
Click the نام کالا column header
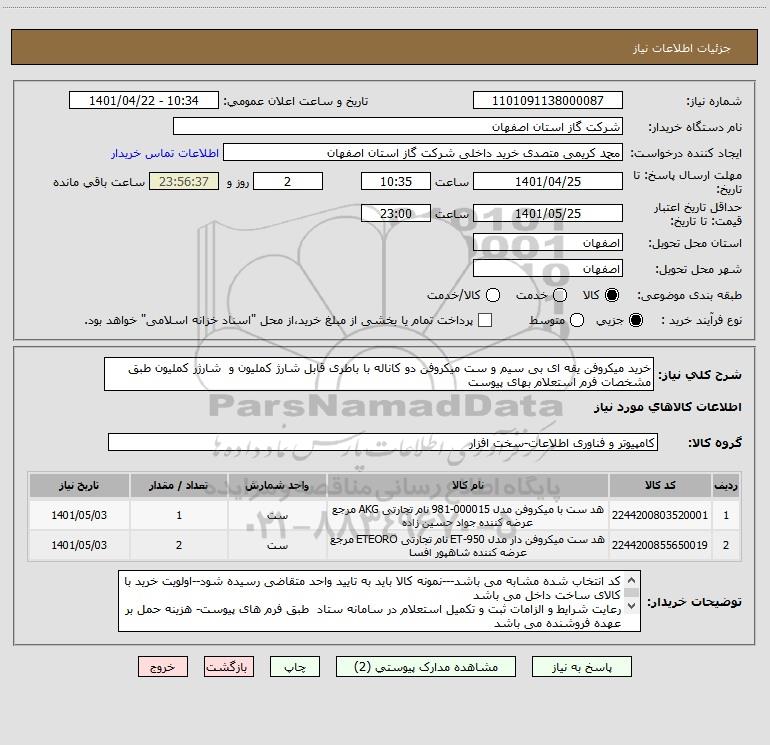point(468,486)
